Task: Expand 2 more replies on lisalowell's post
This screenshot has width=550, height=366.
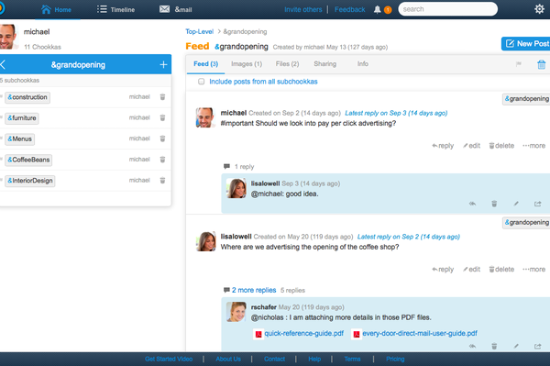Action: (254, 290)
